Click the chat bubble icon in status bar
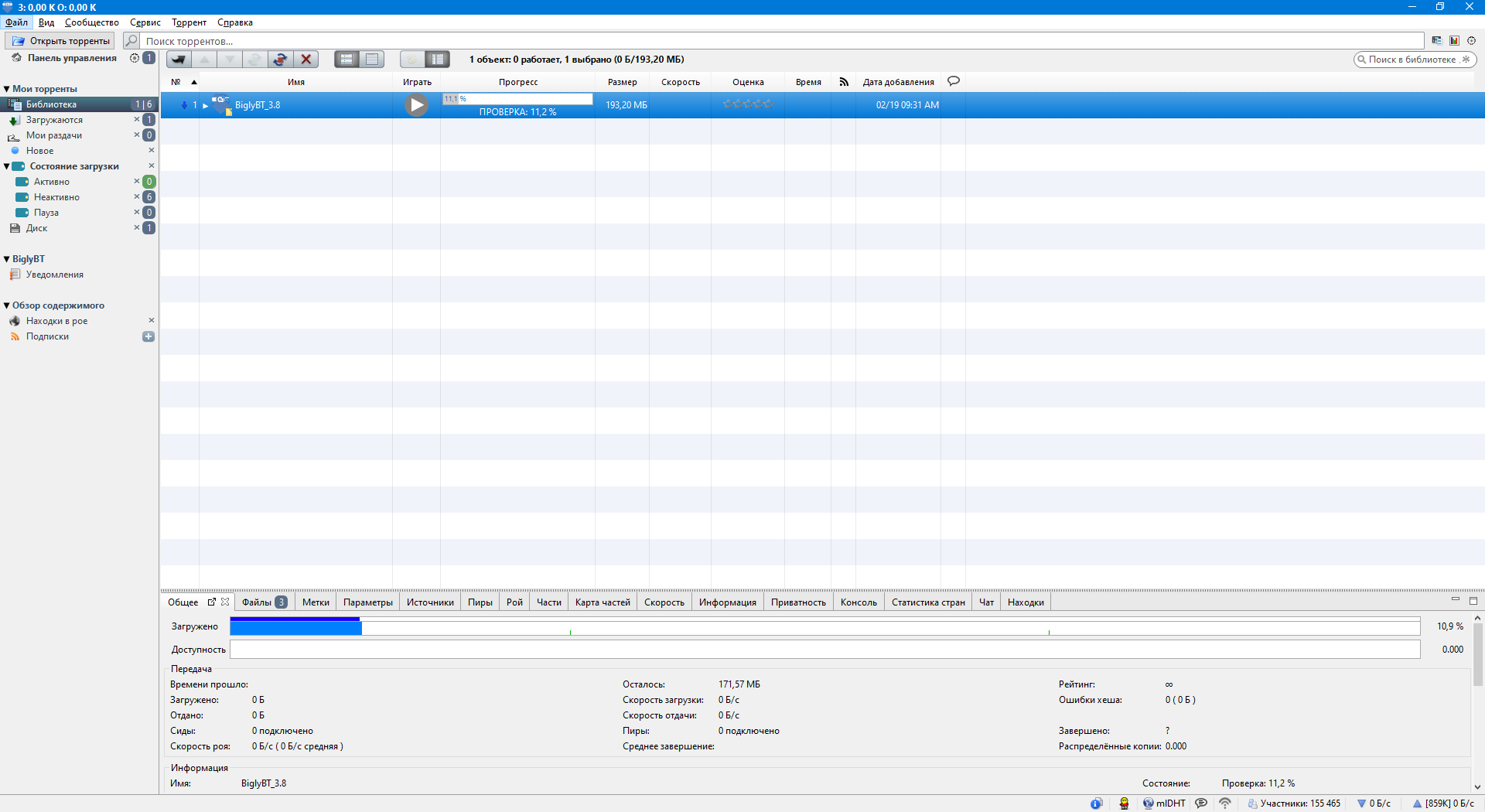The height and width of the screenshot is (812, 1485). tap(1201, 803)
